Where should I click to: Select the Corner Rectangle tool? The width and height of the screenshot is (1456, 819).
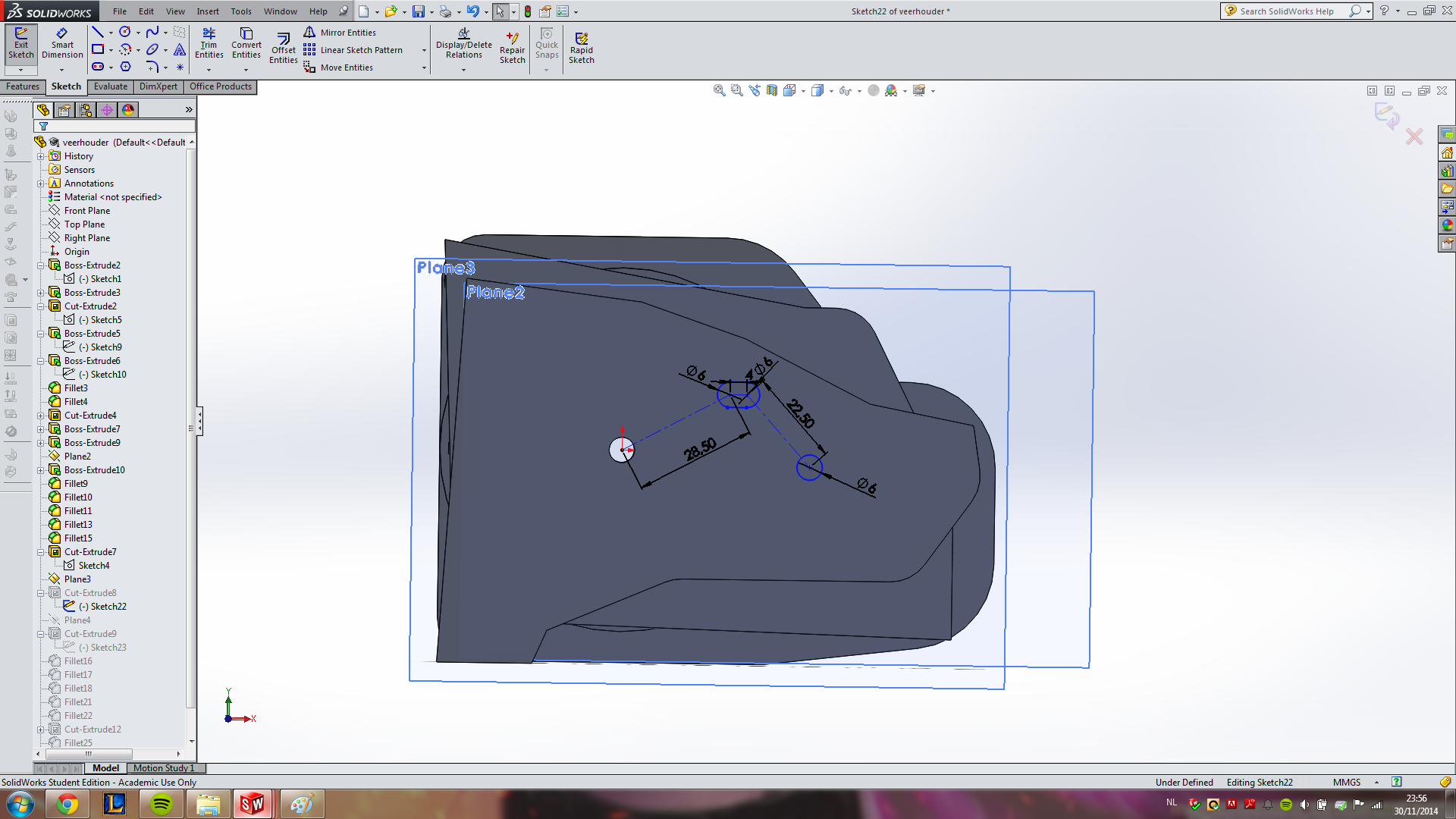pyautogui.click(x=98, y=49)
